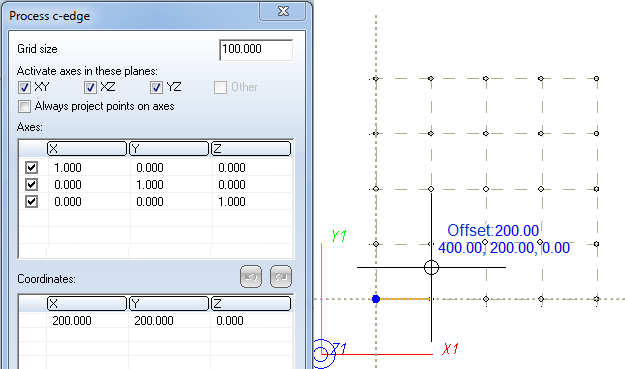Select the Y value 1.000 in second axis row
The image size is (625, 369).
[150, 184]
